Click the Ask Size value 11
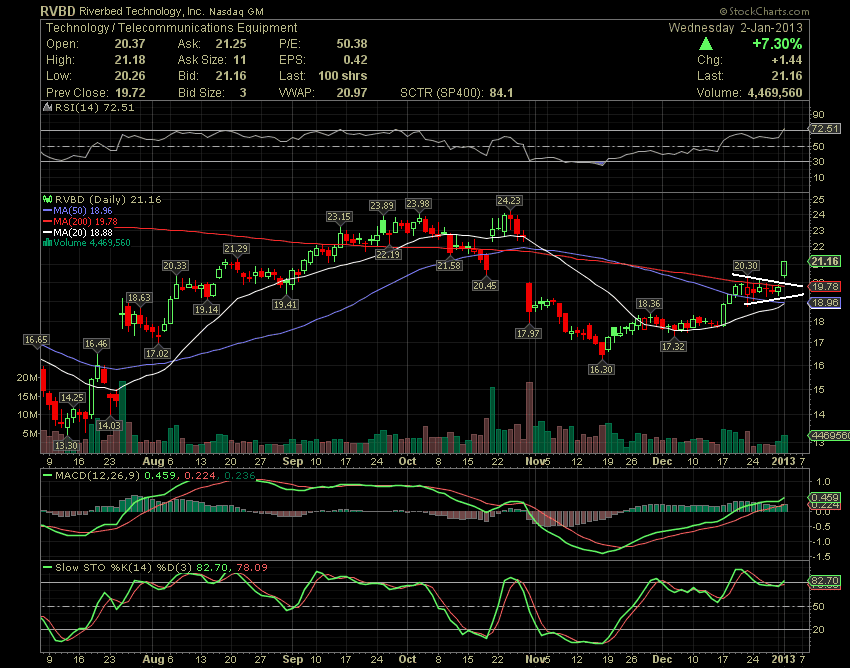Viewport: 850px width, 668px height. [239, 60]
